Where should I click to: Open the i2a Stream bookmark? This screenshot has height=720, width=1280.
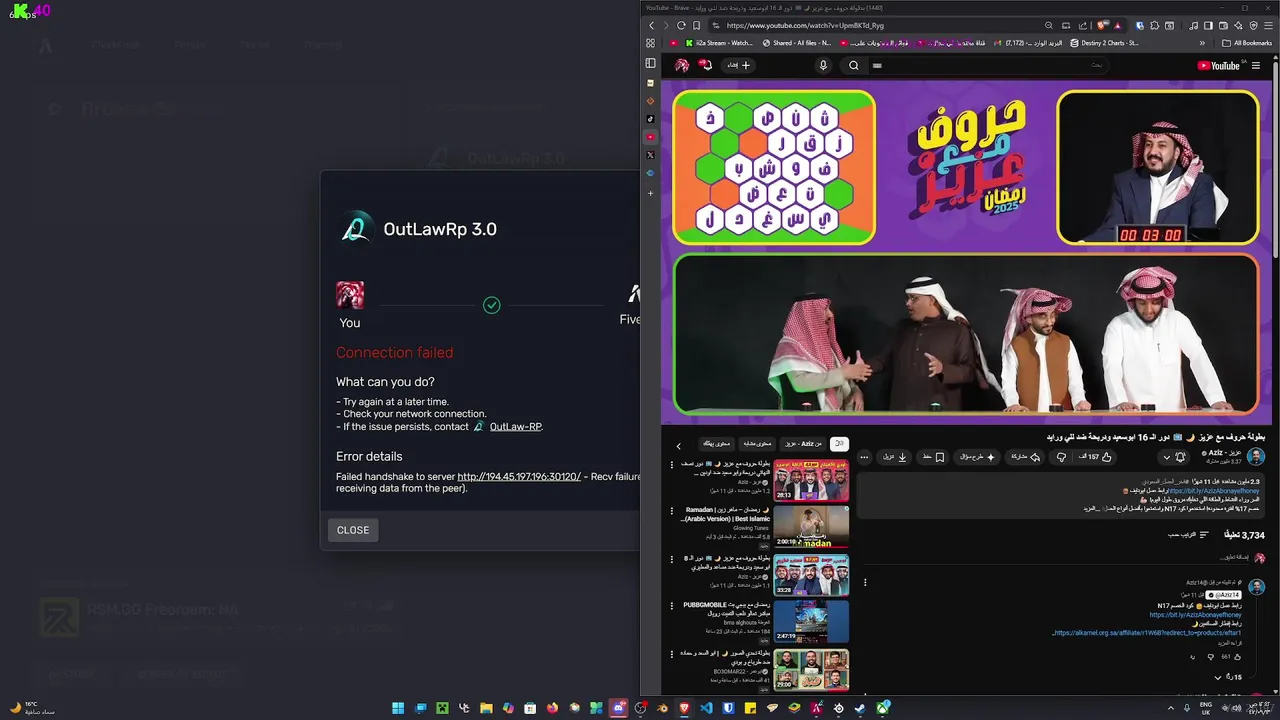click(x=718, y=43)
